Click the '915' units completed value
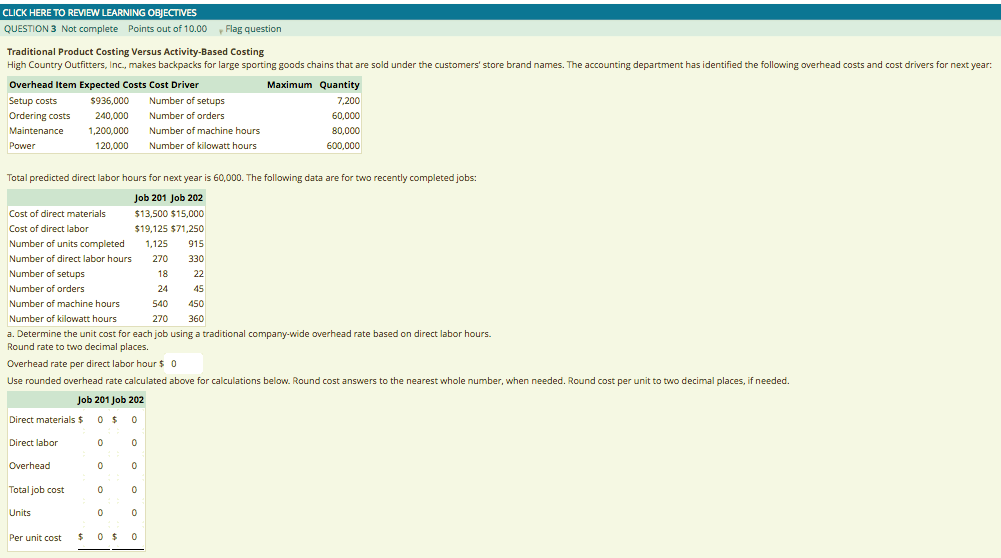This screenshot has height=558, width=1001. (x=196, y=244)
